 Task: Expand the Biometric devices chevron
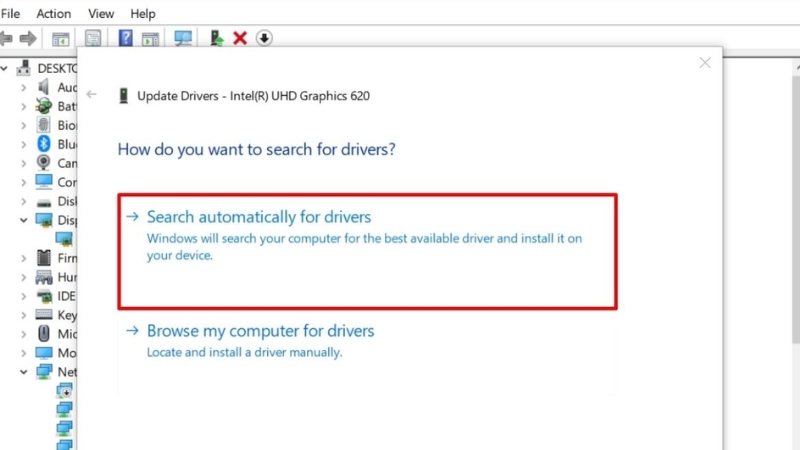click(23, 126)
